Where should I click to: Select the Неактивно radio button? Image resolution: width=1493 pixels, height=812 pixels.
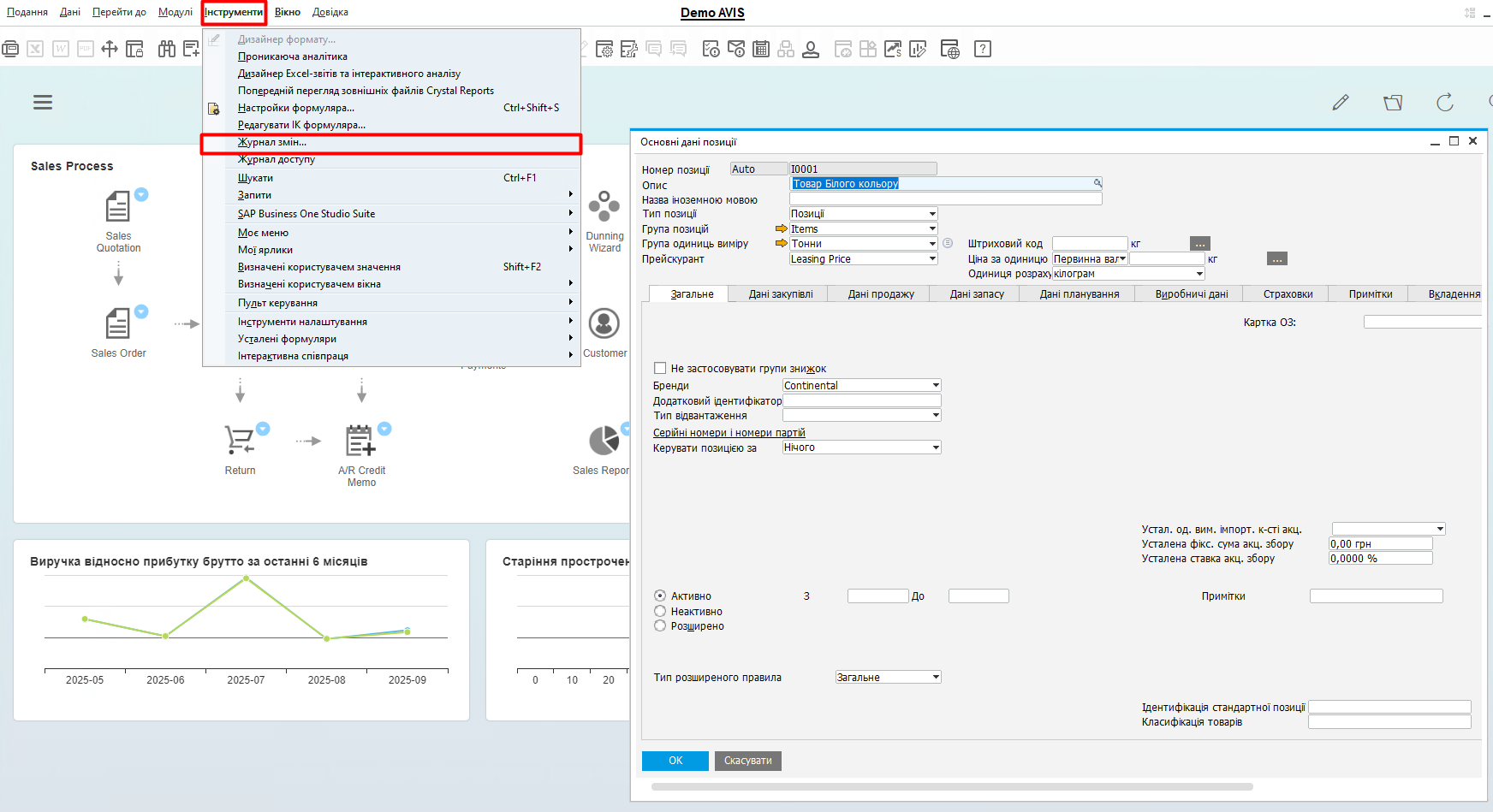click(660, 612)
